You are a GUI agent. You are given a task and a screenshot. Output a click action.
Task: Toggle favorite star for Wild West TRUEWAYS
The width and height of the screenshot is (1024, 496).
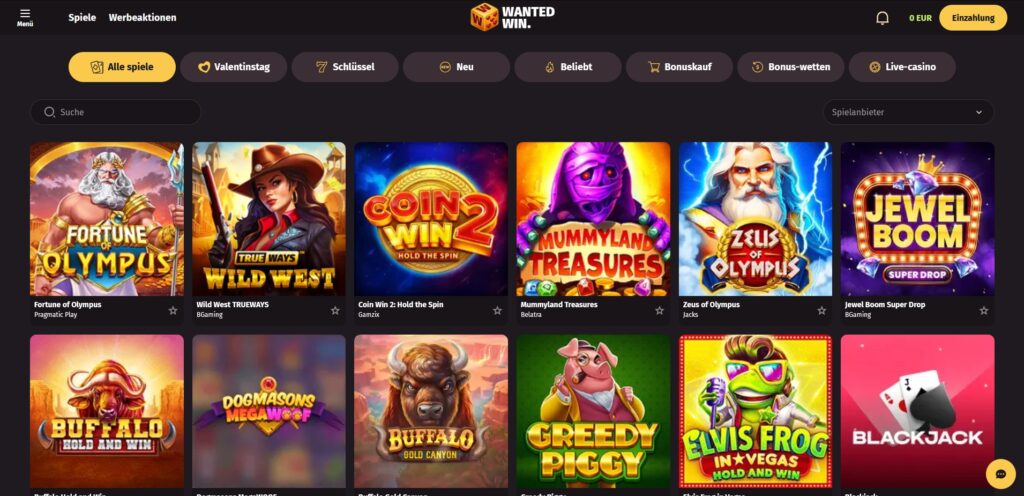(335, 311)
